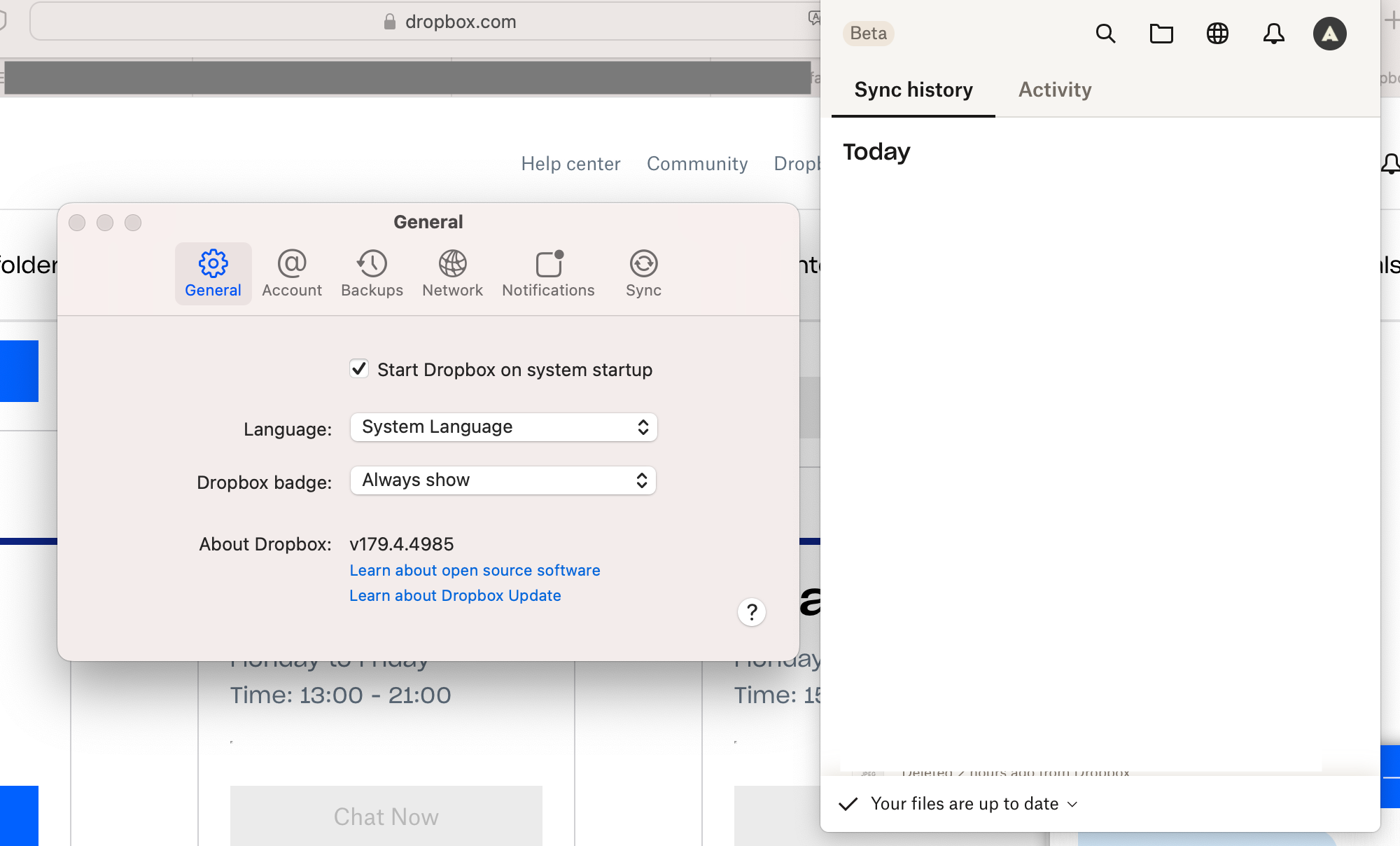
Task: Click the Beta badge
Action: click(868, 33)
